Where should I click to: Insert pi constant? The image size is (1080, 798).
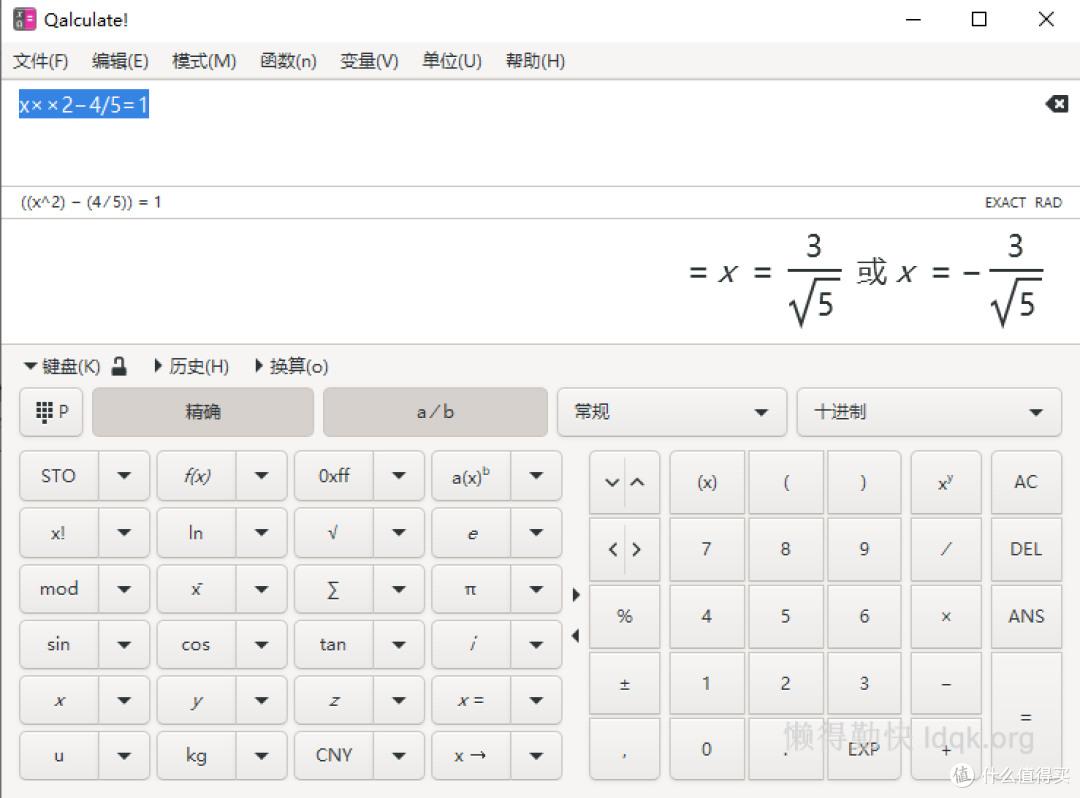[x=471, y=589]
